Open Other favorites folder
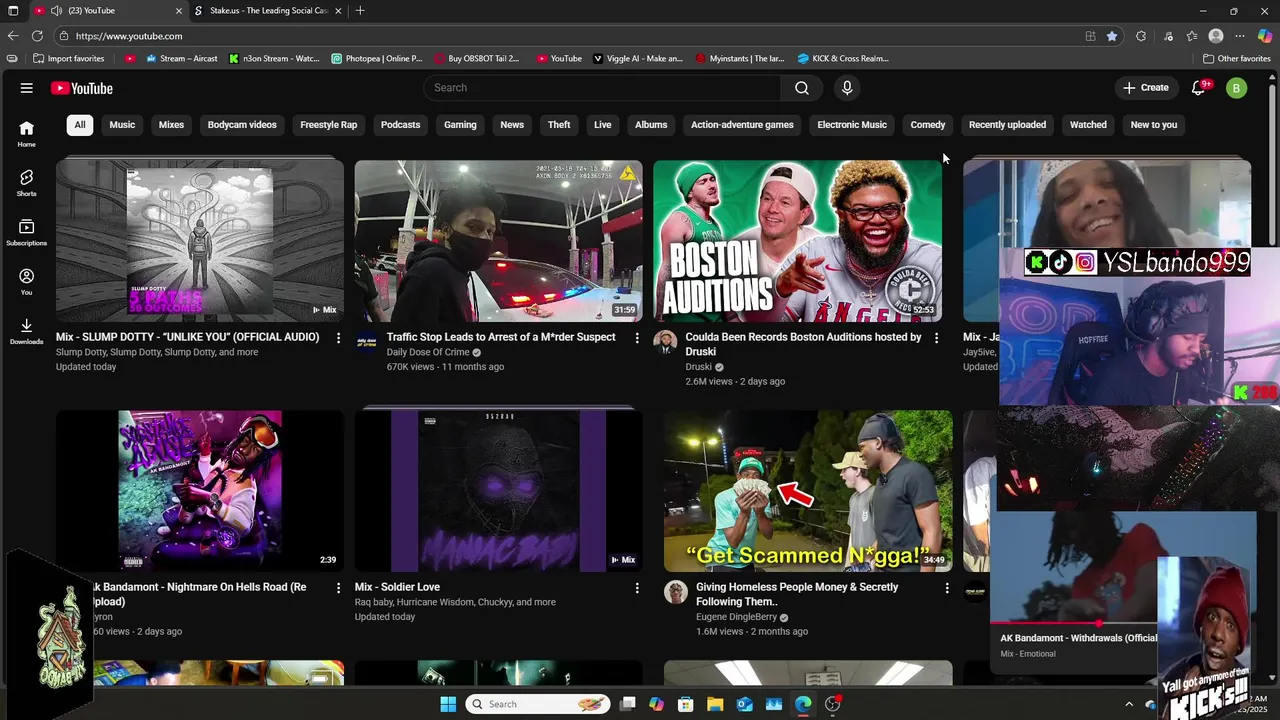The image size is (1280, 720). (1237, 59)
